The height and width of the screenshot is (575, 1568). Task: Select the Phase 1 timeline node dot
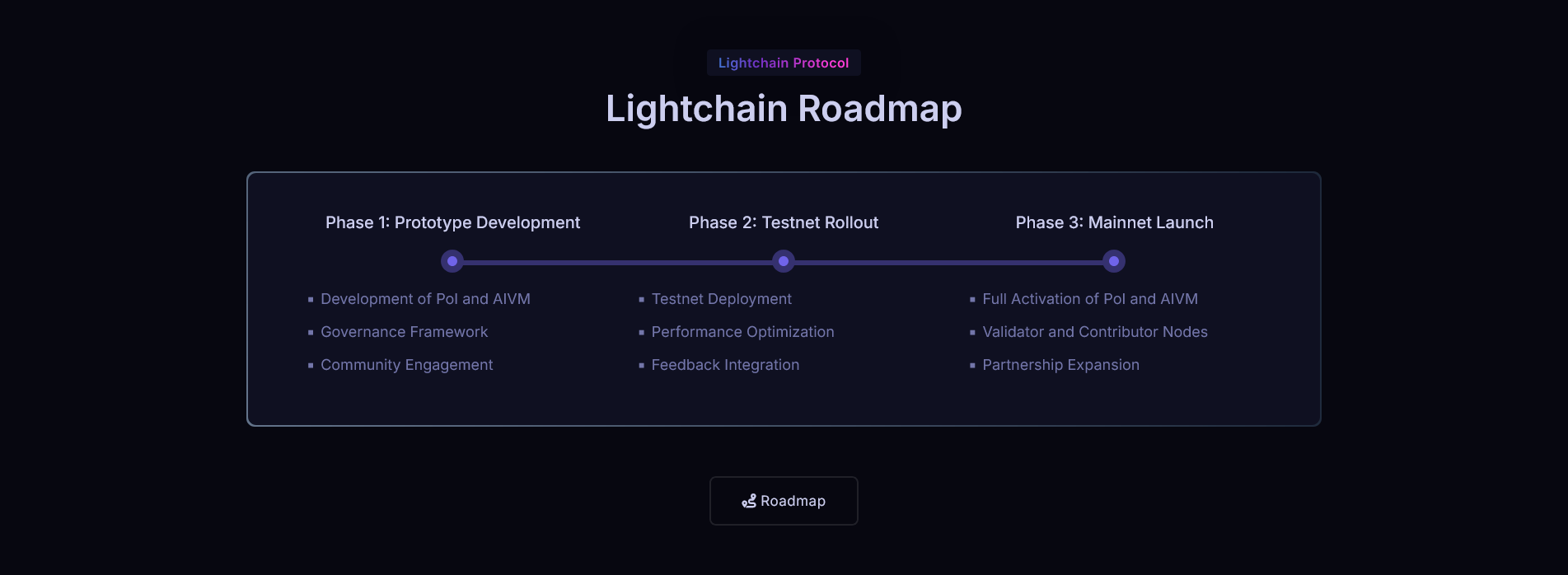[x=452, y=261]
